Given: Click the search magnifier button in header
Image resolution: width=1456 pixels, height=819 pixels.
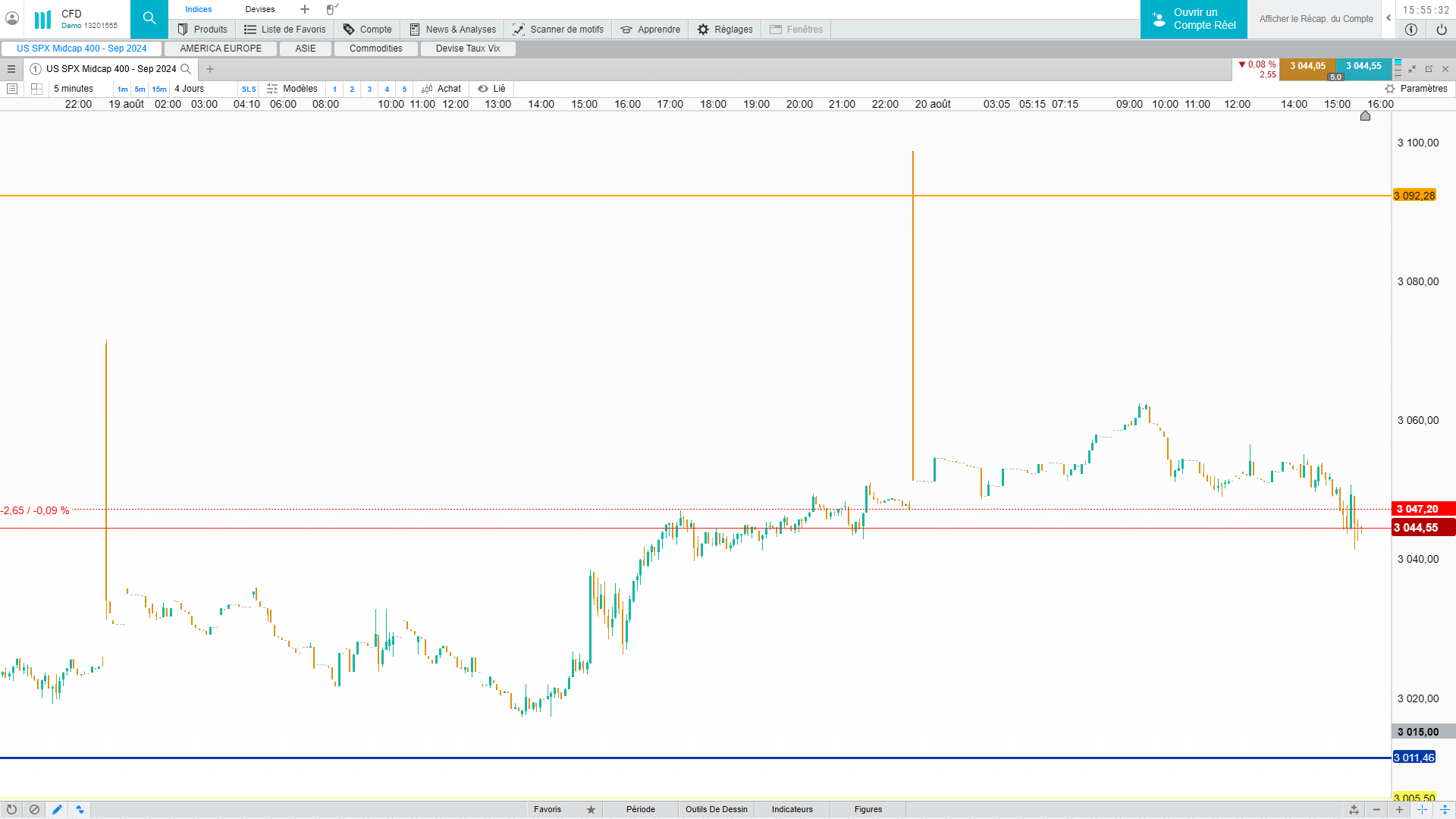Looking at the screenshot, I should [x=149, y=19].
